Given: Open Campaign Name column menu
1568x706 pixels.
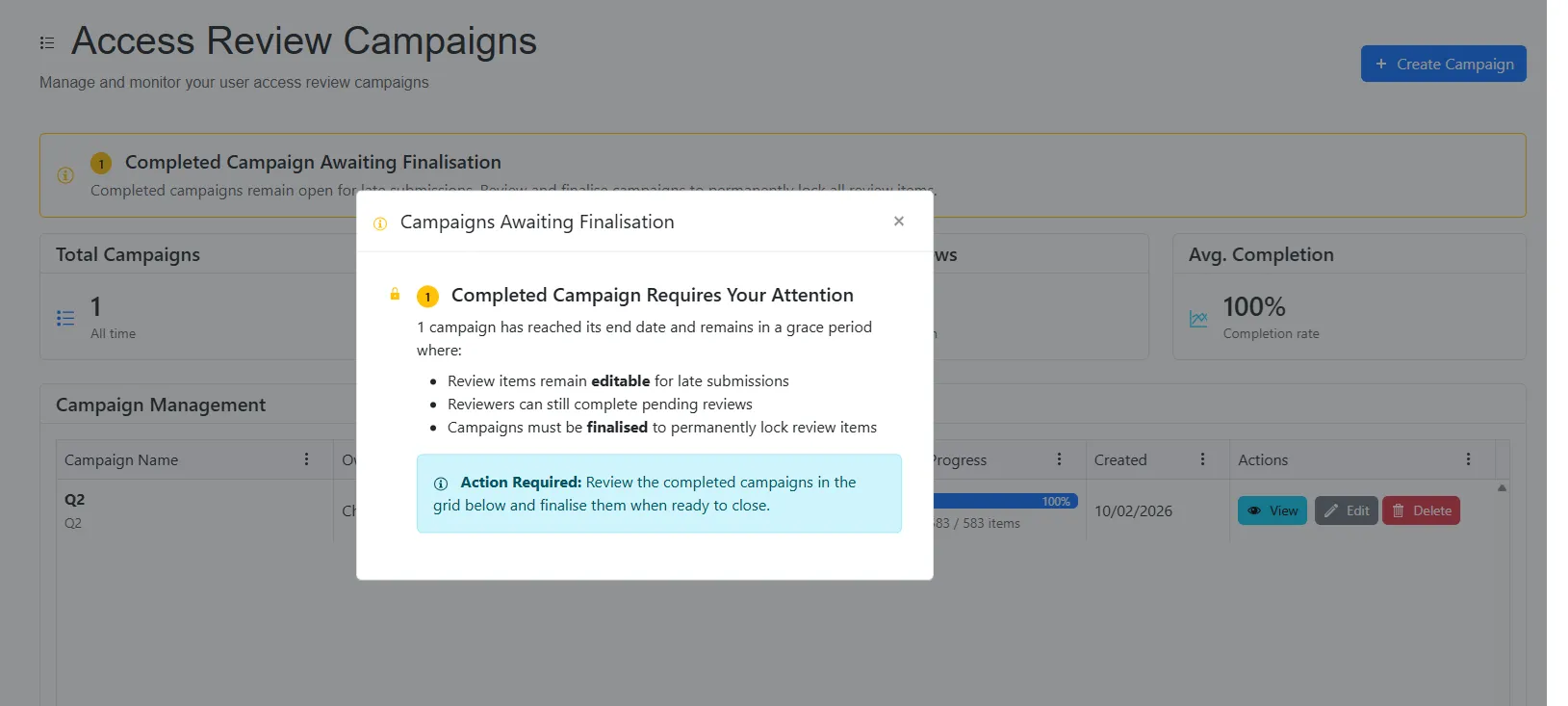Looking at the screenshot, I should tap(307, 459).
